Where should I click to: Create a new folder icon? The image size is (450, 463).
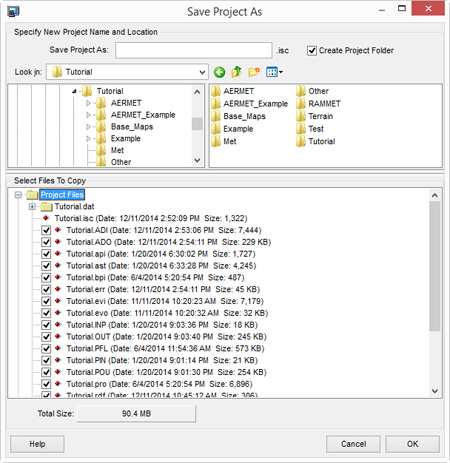(x=254, y=72)
